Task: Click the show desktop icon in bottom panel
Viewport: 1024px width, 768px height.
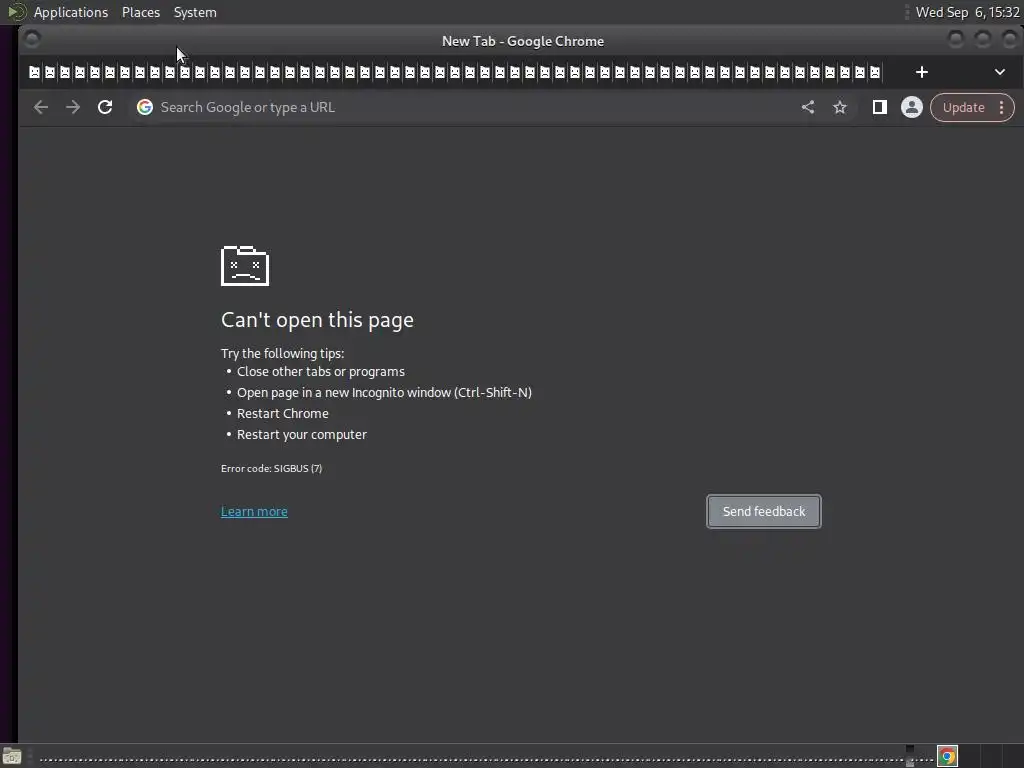Action: pos(12,756)
